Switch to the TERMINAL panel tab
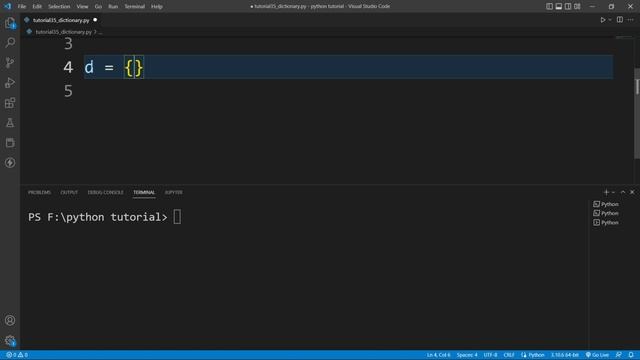Image resolution: width=640 pixels, height=360 pixels. pos(144,192)
